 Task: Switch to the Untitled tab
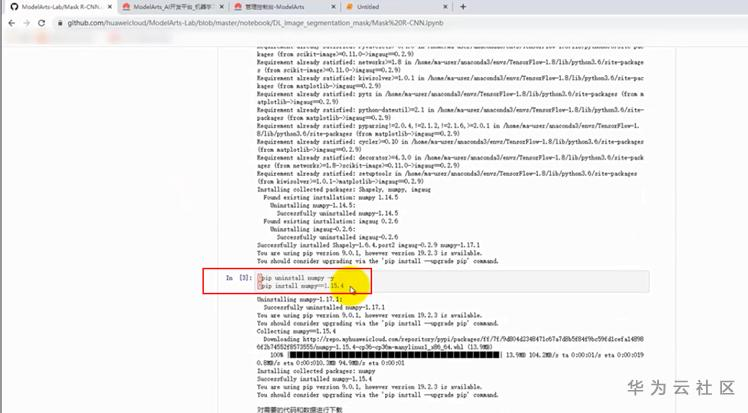point(395,7)
